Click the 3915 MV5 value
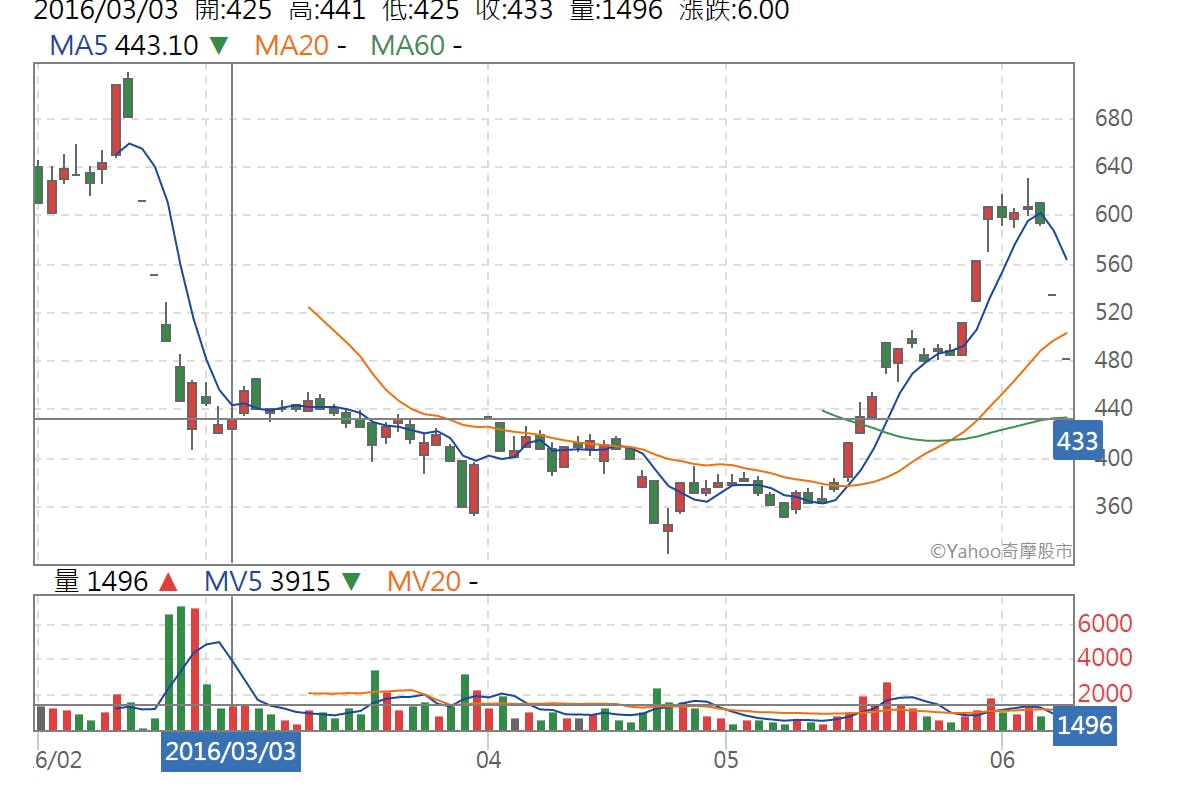1182x808 pixels. pos(300,582)
